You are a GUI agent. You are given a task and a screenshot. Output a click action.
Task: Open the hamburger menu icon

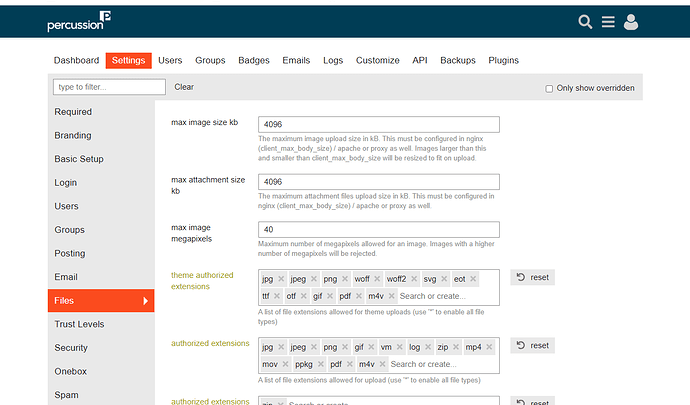608,22
